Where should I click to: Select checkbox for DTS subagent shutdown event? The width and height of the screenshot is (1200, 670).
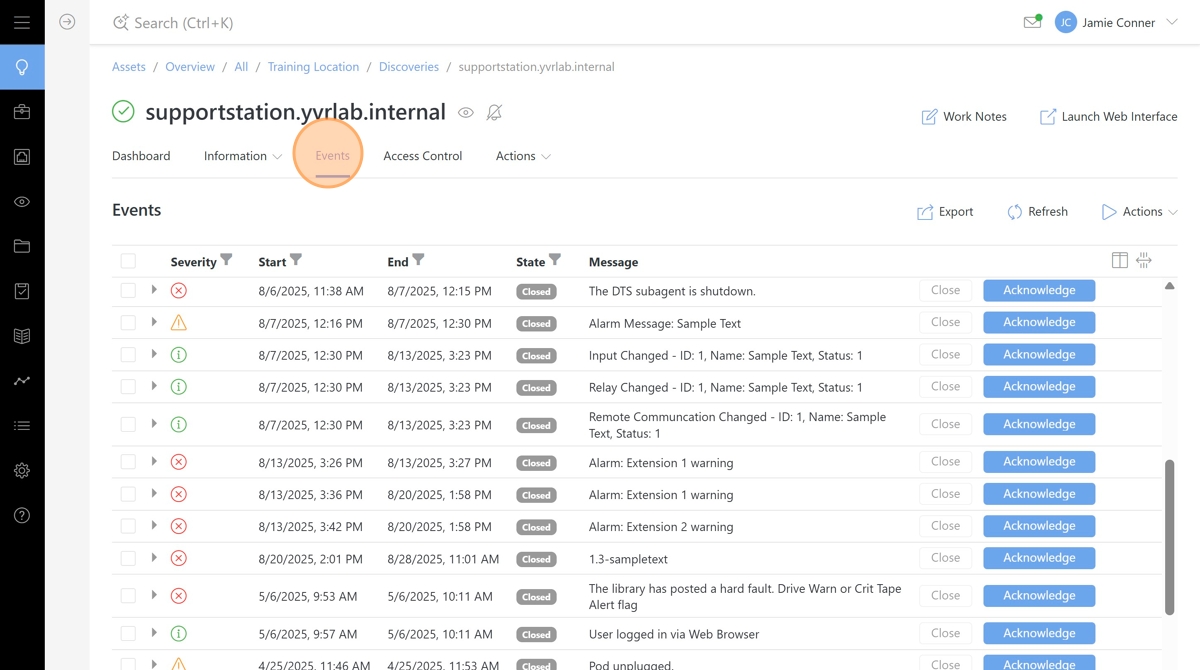click(128, 291)
